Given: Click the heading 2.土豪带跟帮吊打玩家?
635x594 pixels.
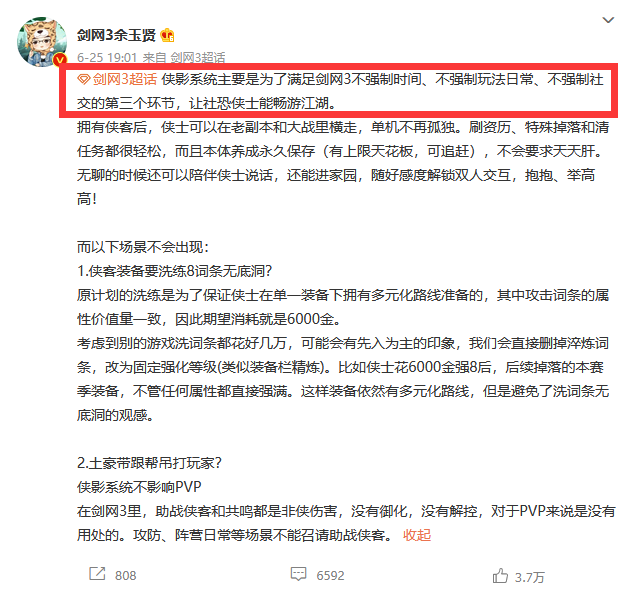Looking at the screenshot, I should pyautogui.click(x=149, y=463).
